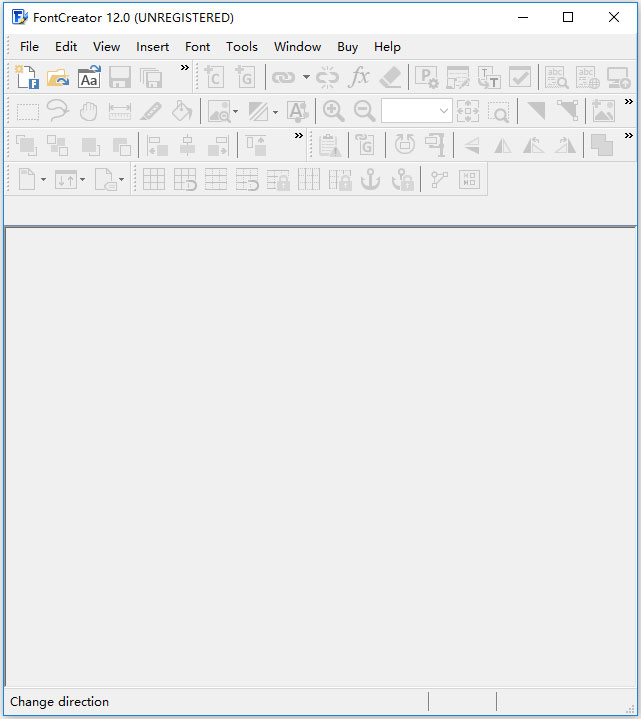Toggle the anchor display icon

(370, 179)
